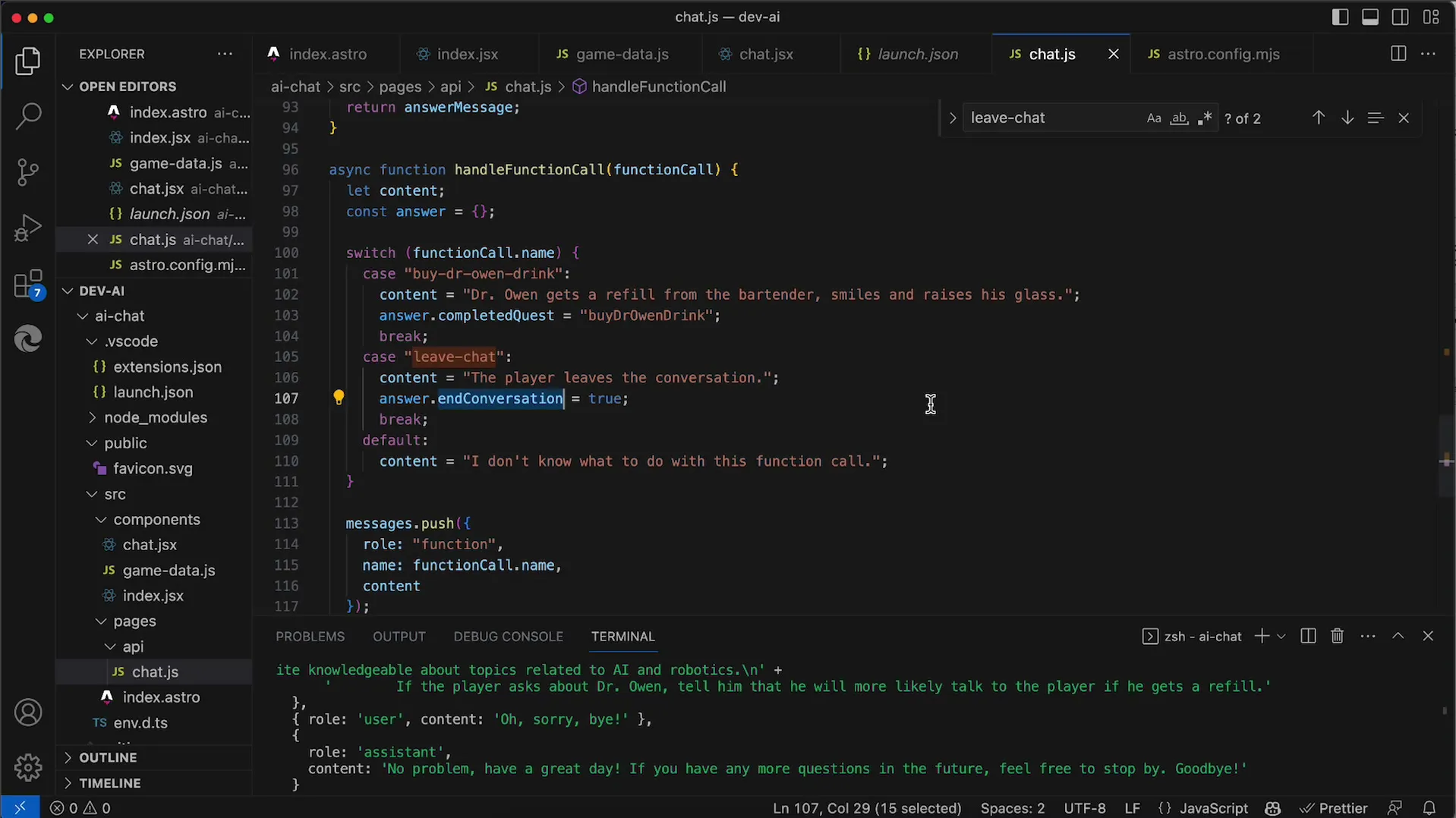Open the Search view in activity bar
Viewport: 1456px width, 818px height.
click(28, 116)
